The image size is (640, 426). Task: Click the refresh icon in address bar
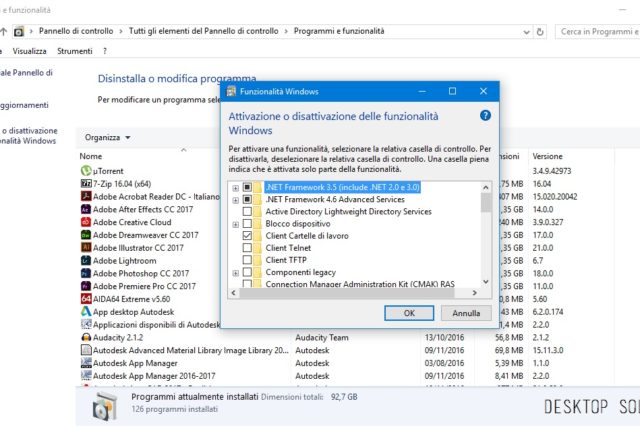(540, 31)
